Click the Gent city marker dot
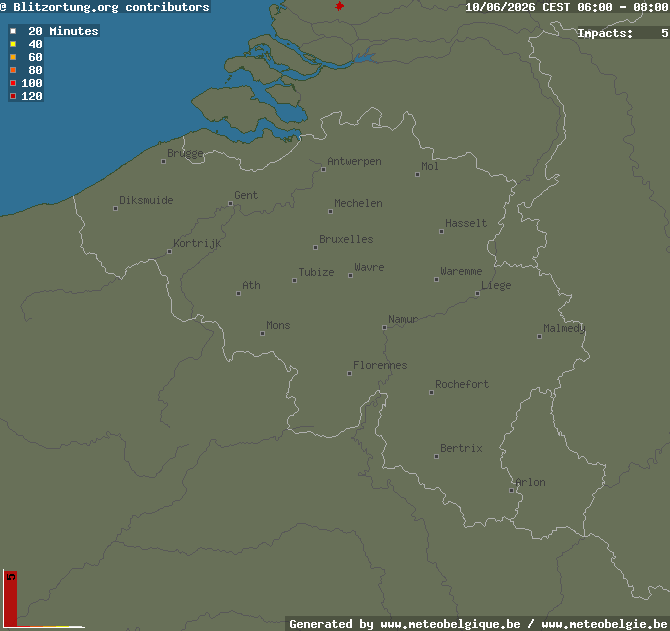670x631 pixels. 230,204
